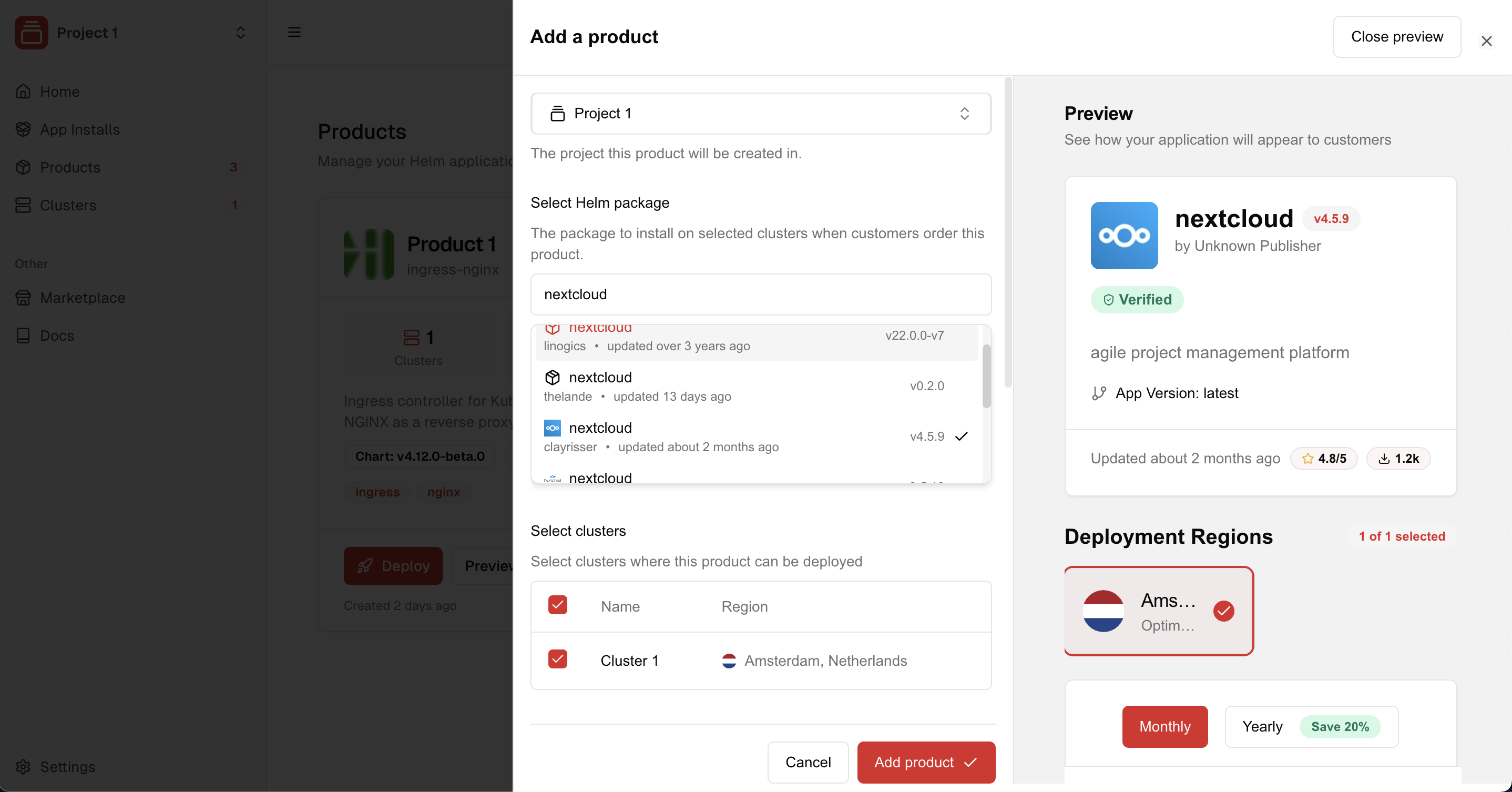This screenshot has width=1512, height=792.
Task: Click the nextcloud Helm package search field
Action: 761,294
